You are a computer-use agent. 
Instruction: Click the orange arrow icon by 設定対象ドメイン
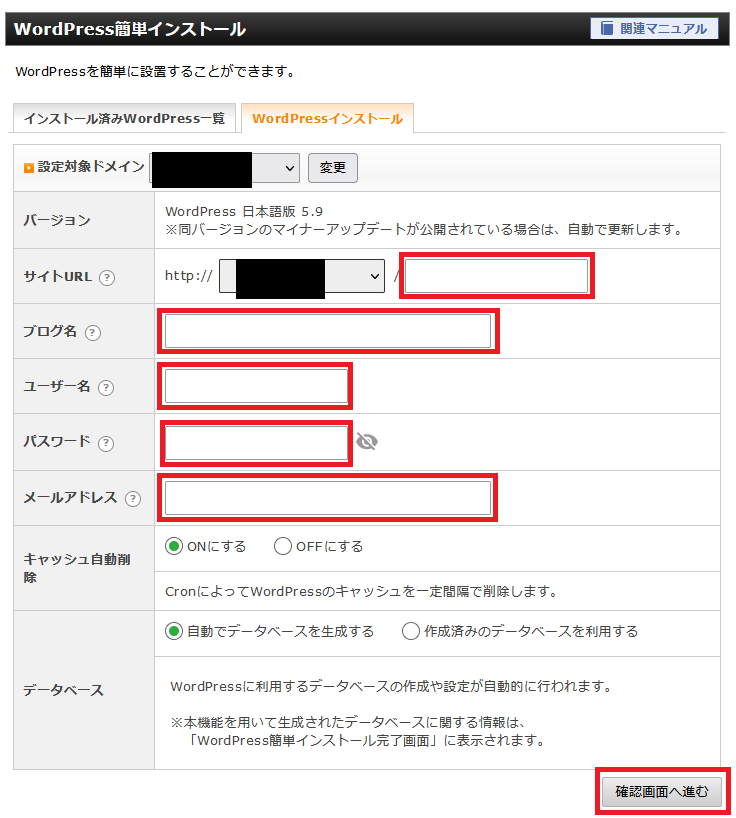pyautogui.click(x=29, y=167)
